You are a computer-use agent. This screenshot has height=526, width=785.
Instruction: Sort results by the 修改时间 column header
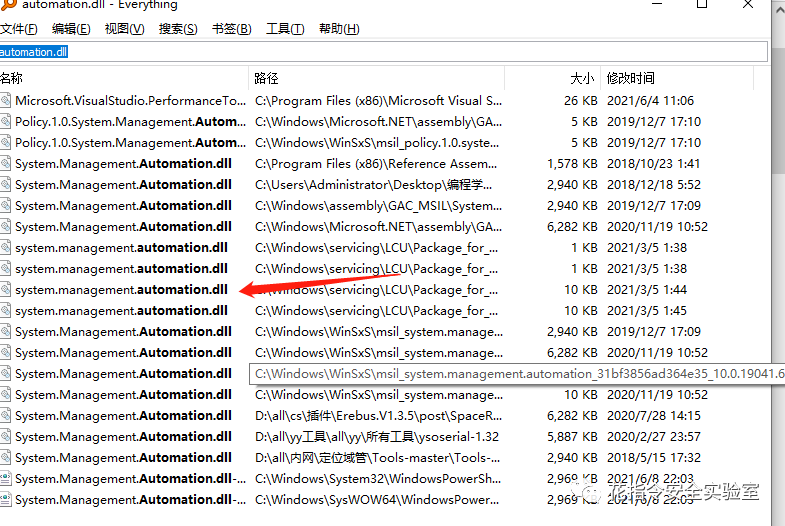[677, 78]
